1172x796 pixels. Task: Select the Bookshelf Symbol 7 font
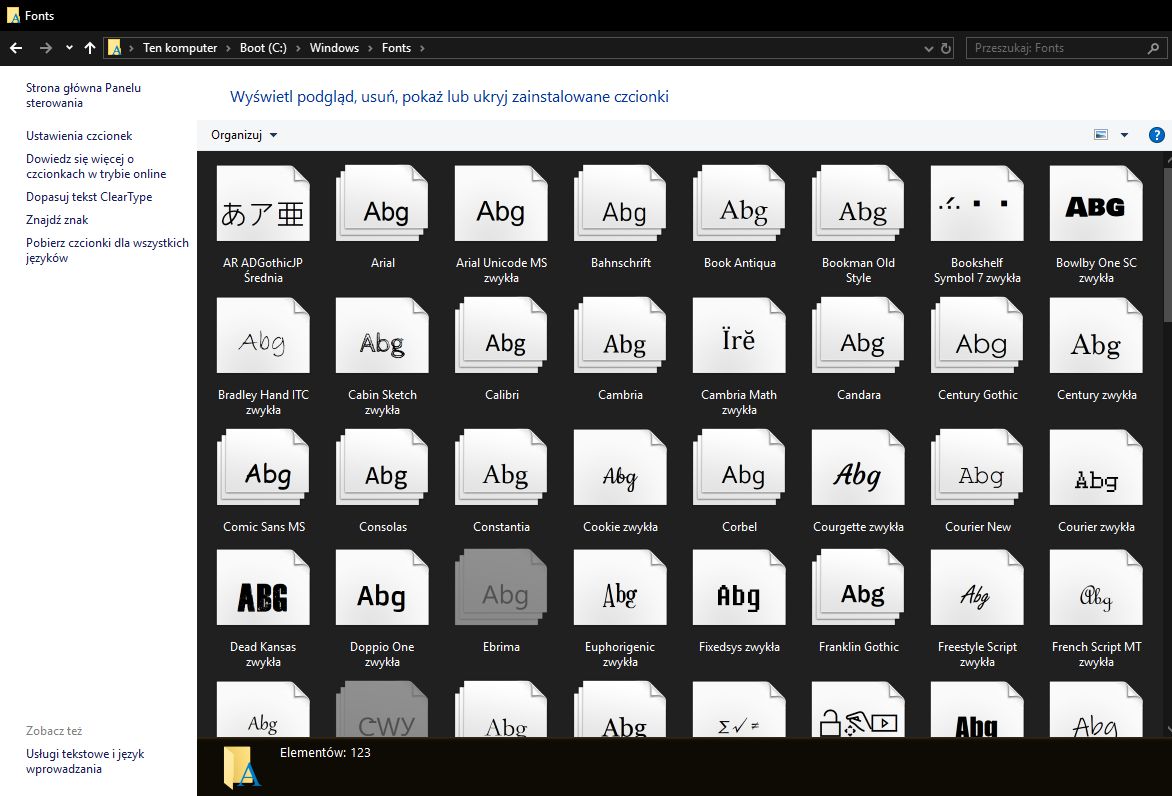point(977,206)
